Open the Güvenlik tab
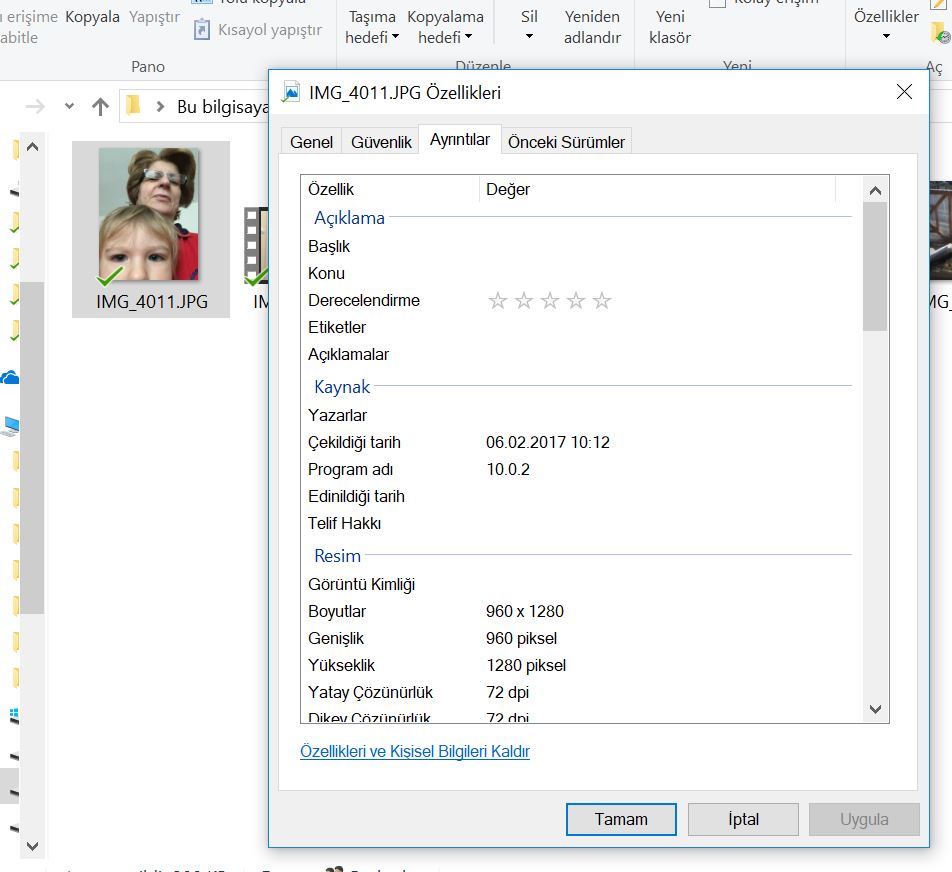The image size is (952, 872). 381,142
